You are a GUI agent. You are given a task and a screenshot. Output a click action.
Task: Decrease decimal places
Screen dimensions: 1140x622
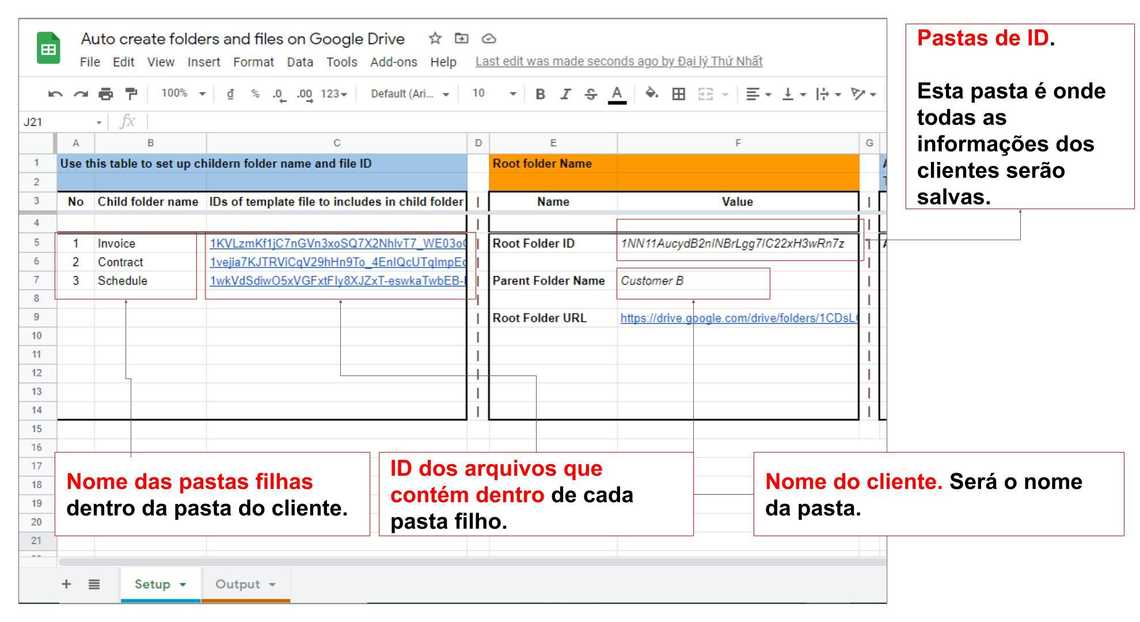(x=278, y=94)
